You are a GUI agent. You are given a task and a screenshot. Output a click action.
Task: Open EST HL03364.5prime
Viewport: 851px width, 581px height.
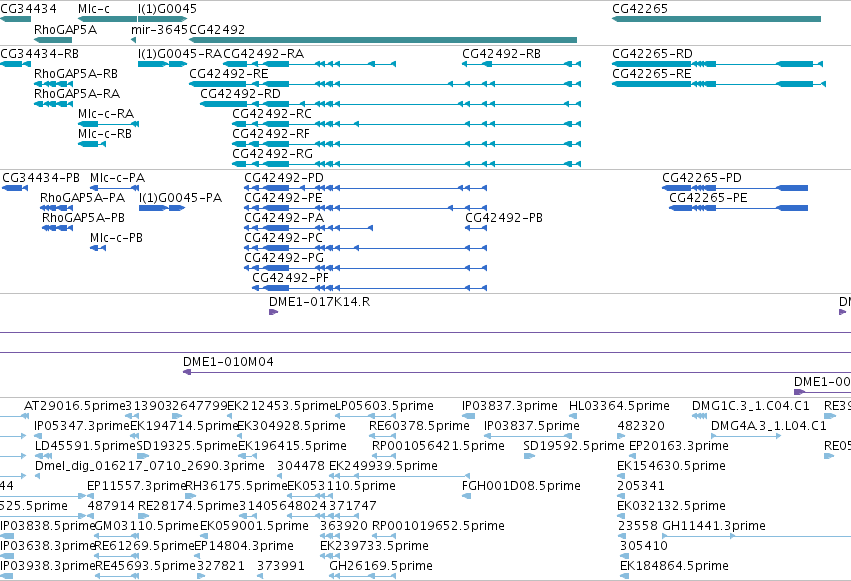pyautogui.click(x=572, y=416)
